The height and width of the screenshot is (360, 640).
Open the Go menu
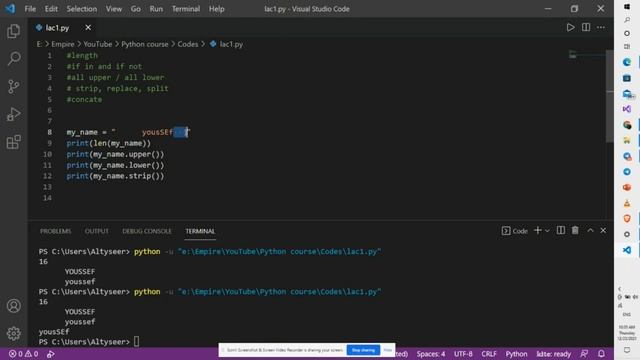pos(136,9)
